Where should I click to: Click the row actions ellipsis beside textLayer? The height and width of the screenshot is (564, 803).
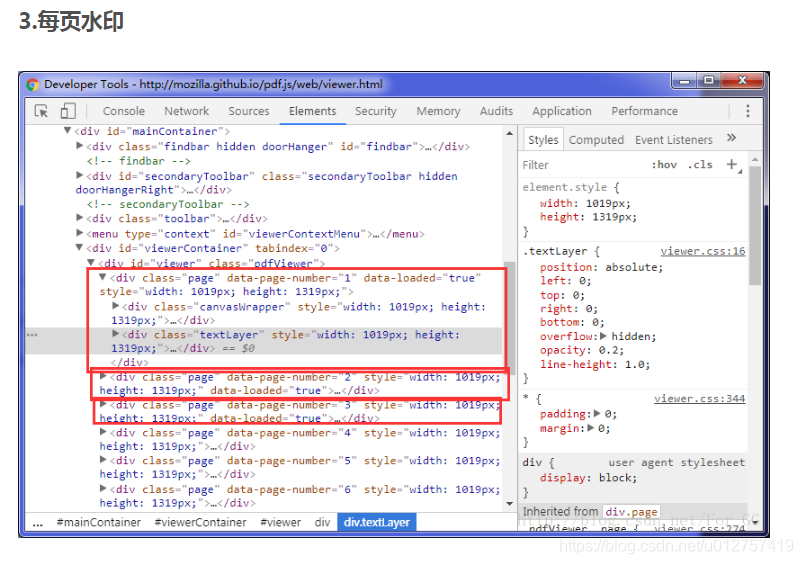[x=32, y=335]
